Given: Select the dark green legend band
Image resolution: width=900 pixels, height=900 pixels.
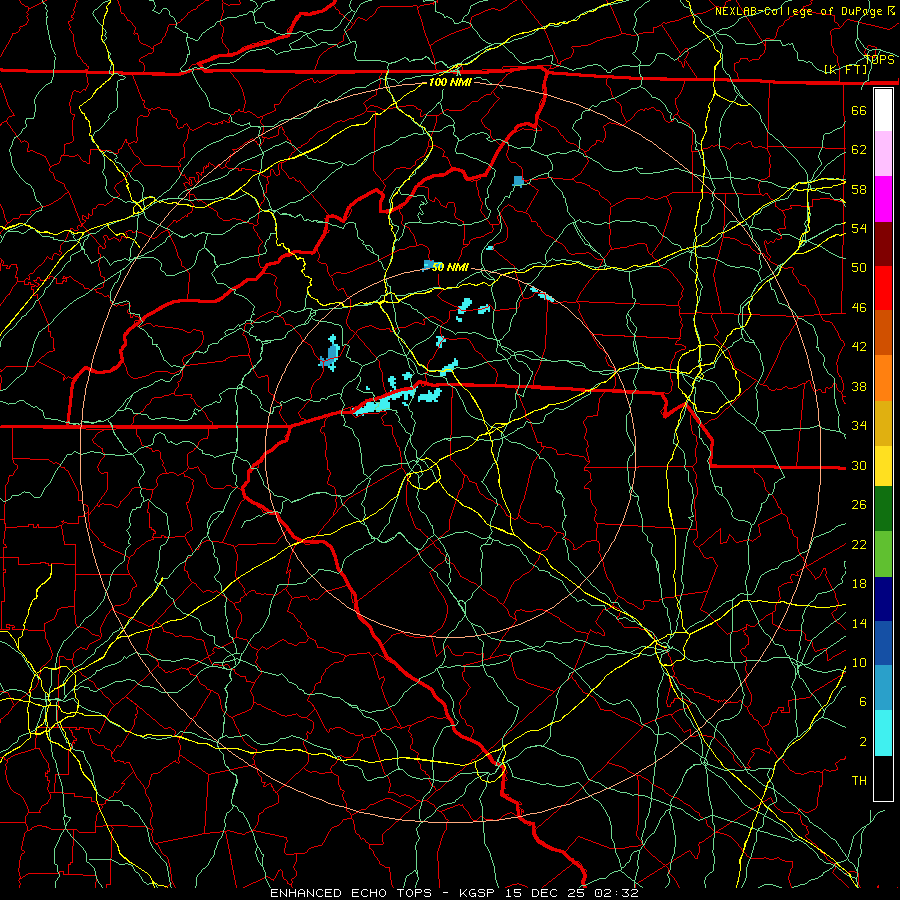Looking at the screenshot, I should 883,508.
